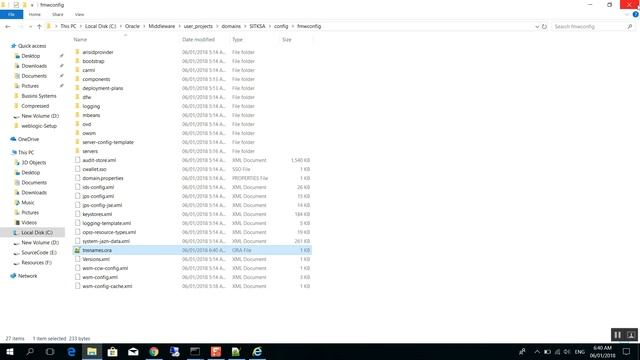Select the system-jazn-data.xml file name
Screen dimensions: 640x360
click(106, 241)
